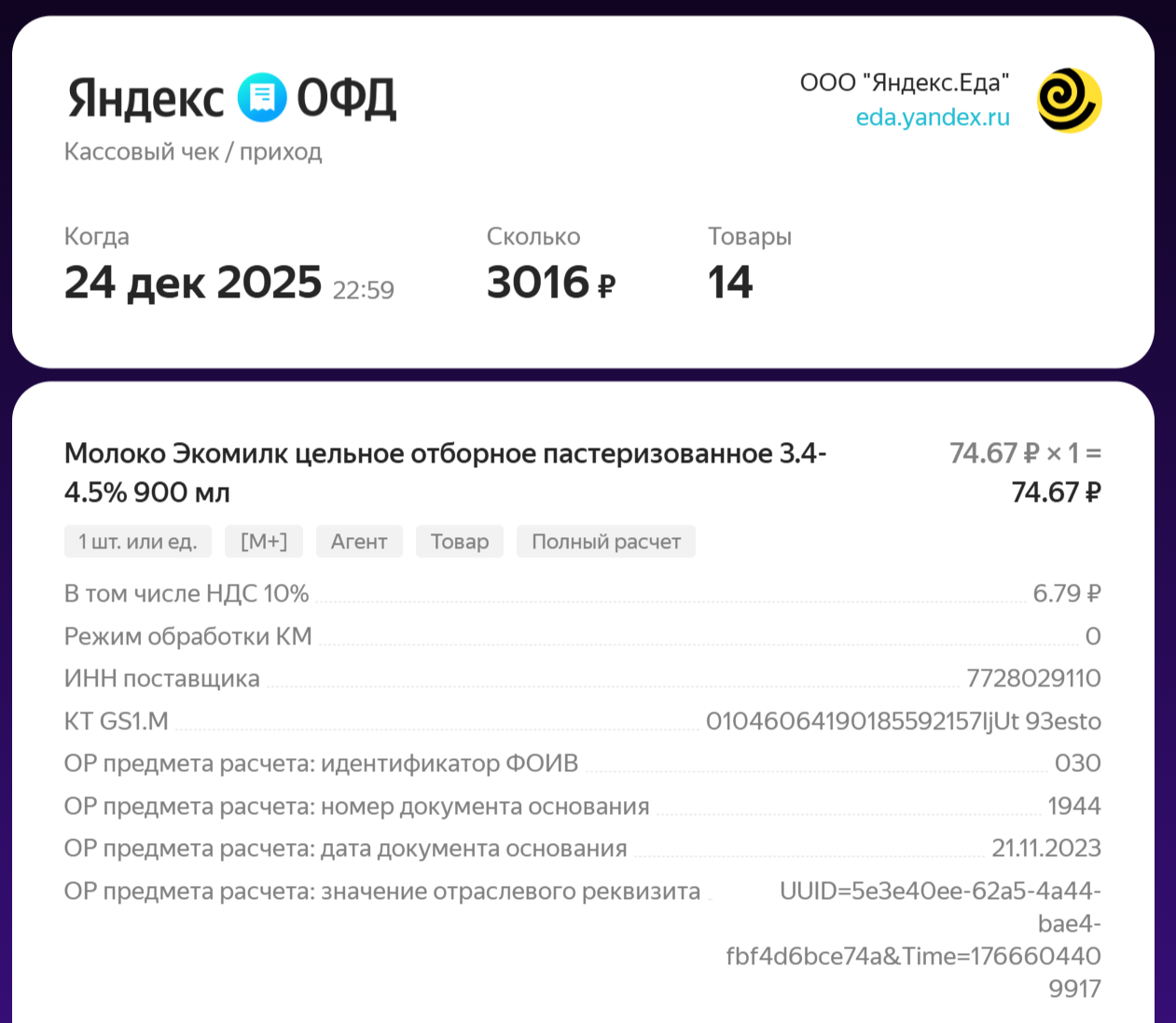1176x1023 pixels.
Task: Select the Товар tag
Action: (460, 542)
